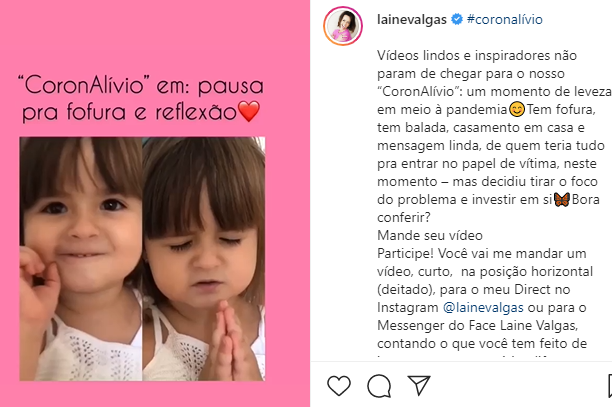Click the 'CoronAlívio em: pausa' title text
The height and width of the screenshot is (407, 612).
[141, 85]
